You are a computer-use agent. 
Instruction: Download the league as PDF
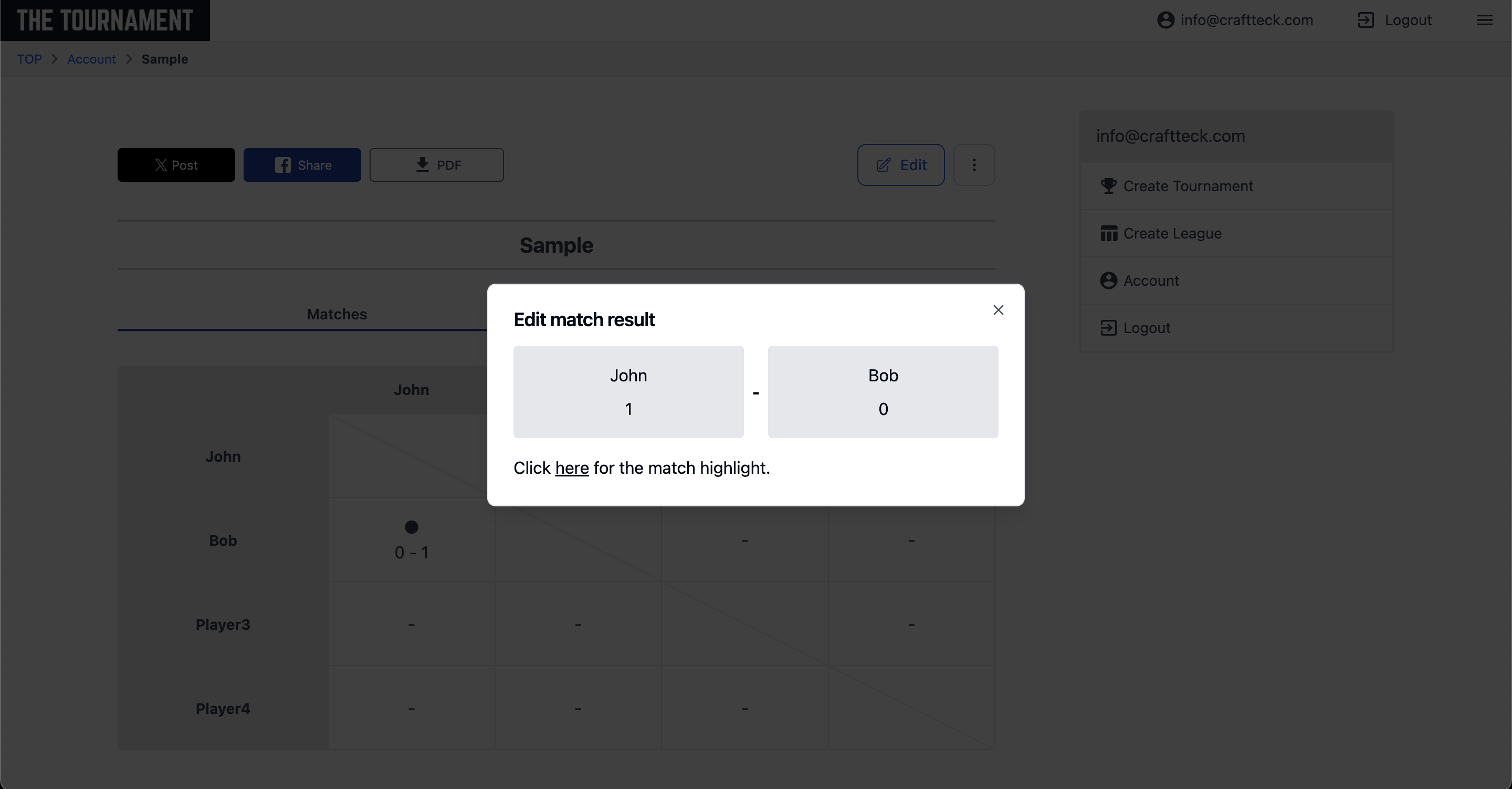click(x=436, y=165)
